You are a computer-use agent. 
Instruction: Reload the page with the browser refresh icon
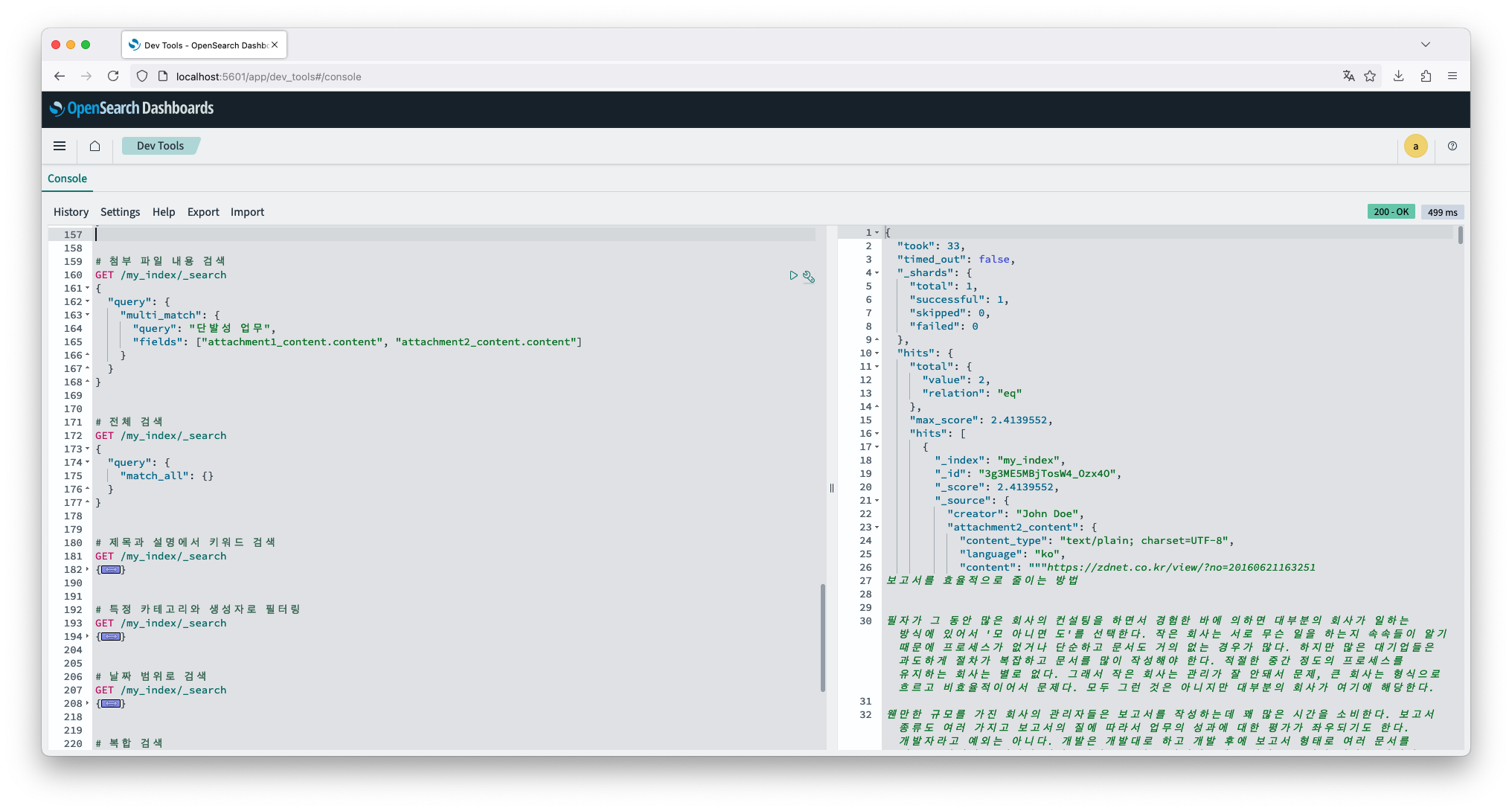[113, 76]
